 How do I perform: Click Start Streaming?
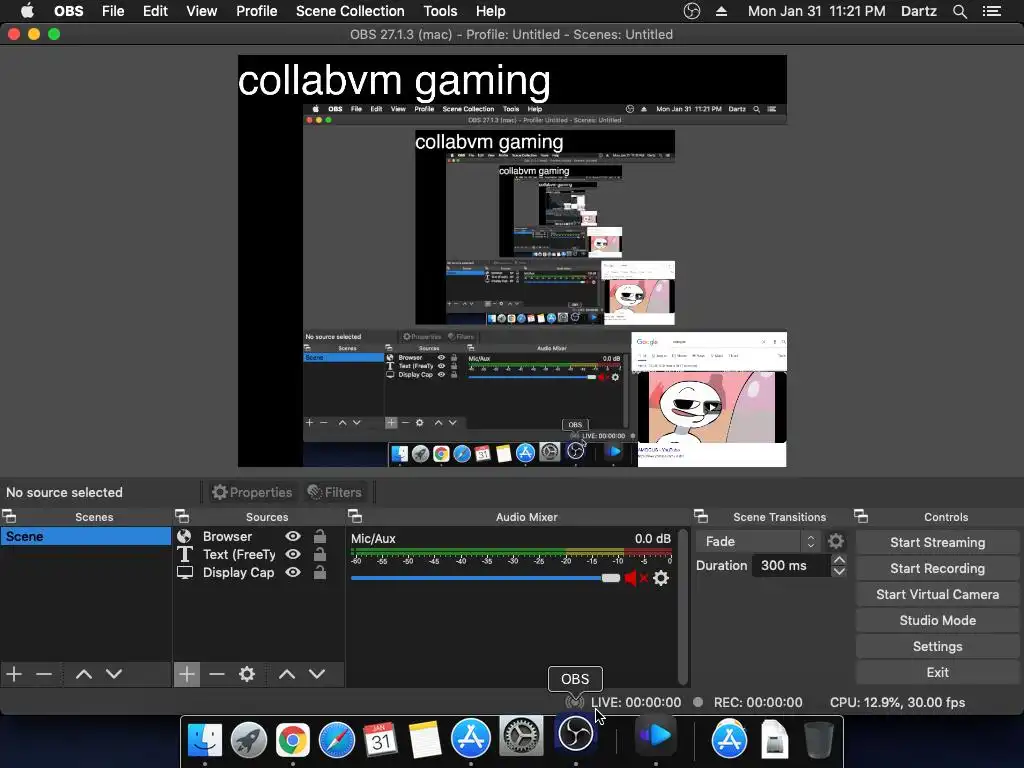point(937,542)
